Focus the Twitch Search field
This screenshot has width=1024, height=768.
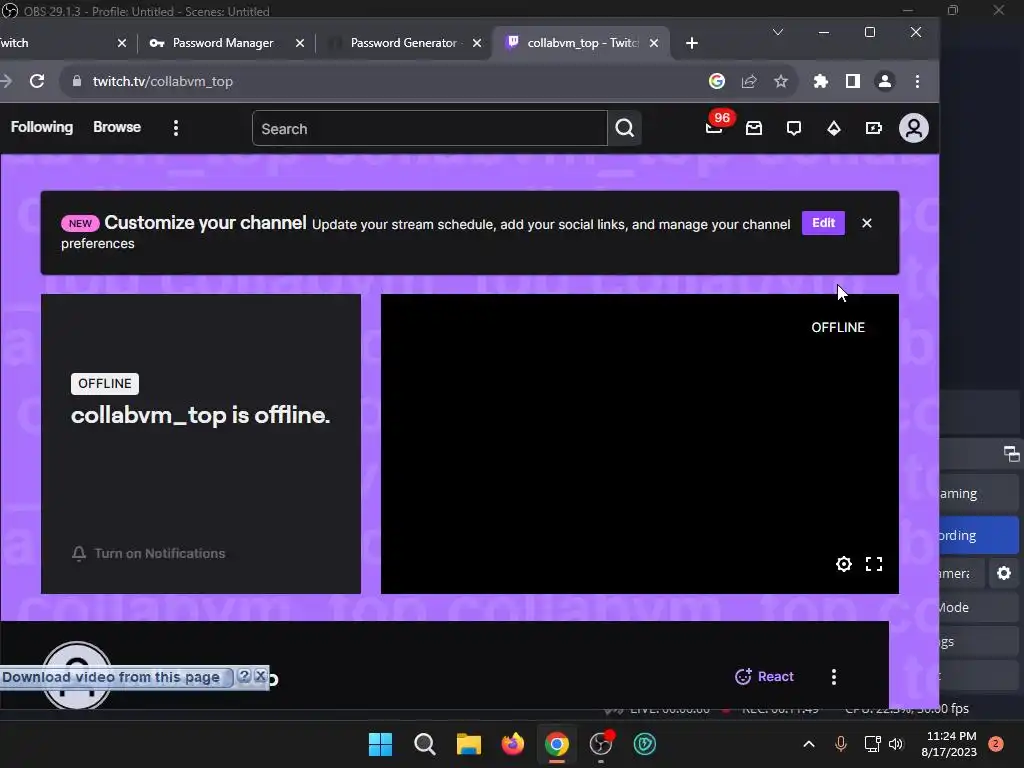point(430,128)
